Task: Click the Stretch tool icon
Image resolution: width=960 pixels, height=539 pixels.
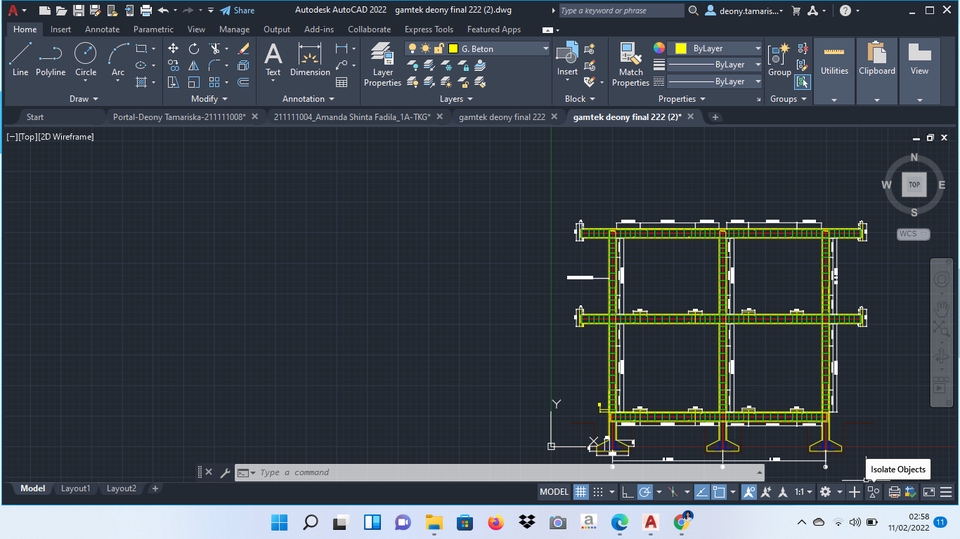Action: [173, 81]
